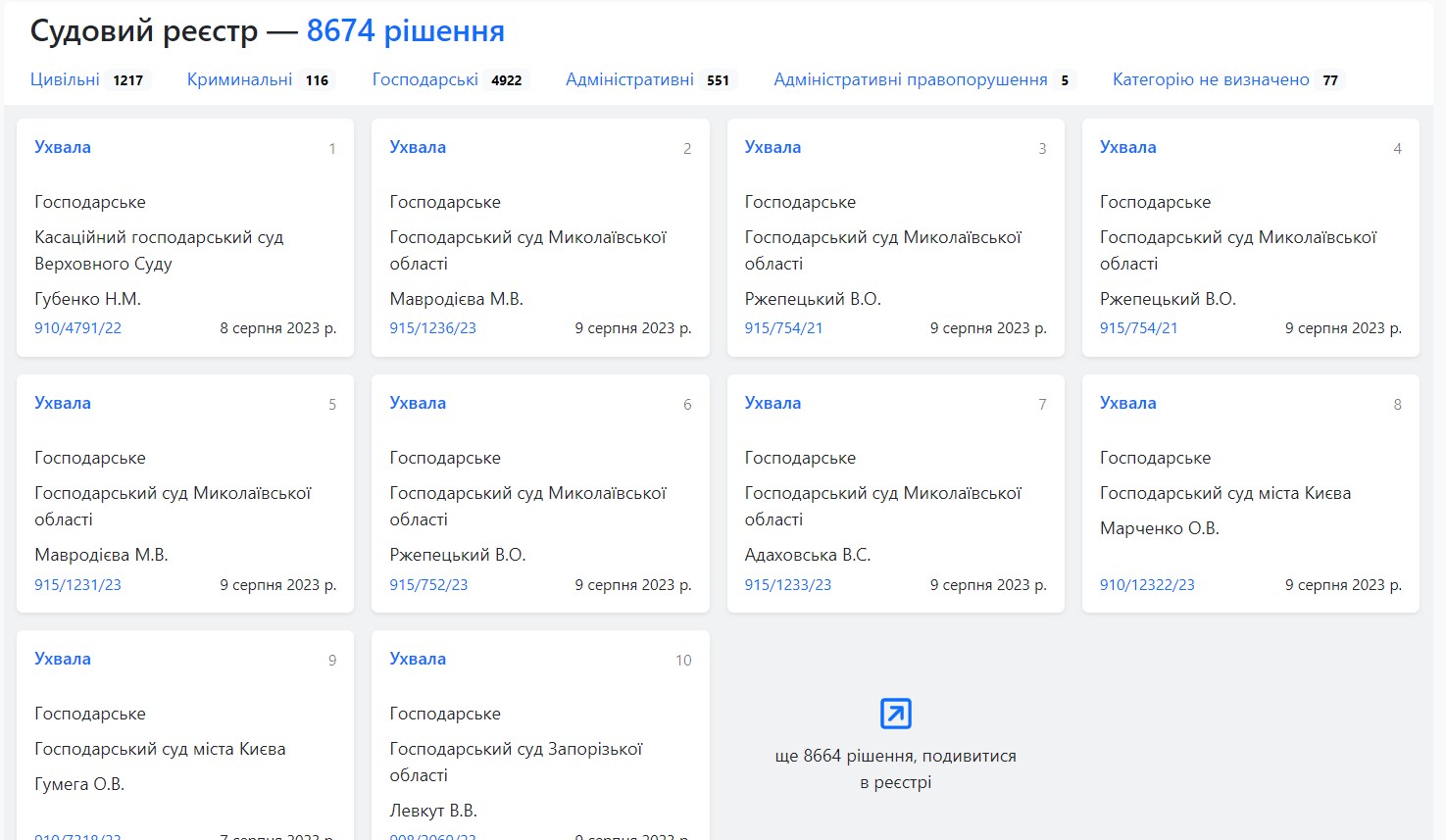Open Ухвала title in card 10

click(418, 659)
